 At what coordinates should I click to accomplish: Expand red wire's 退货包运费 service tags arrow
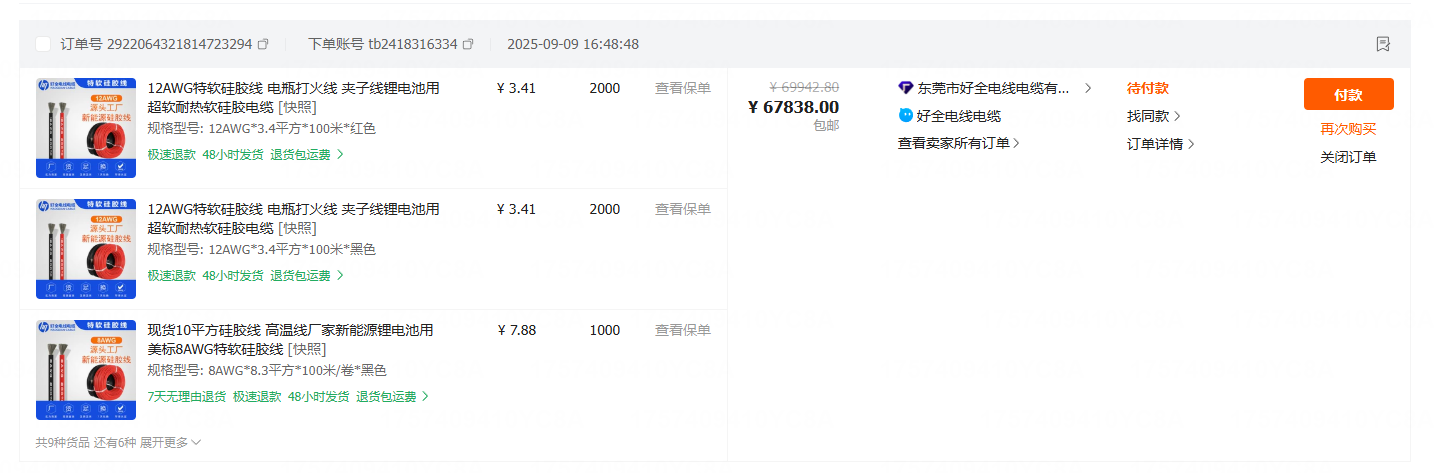(340, 154)
